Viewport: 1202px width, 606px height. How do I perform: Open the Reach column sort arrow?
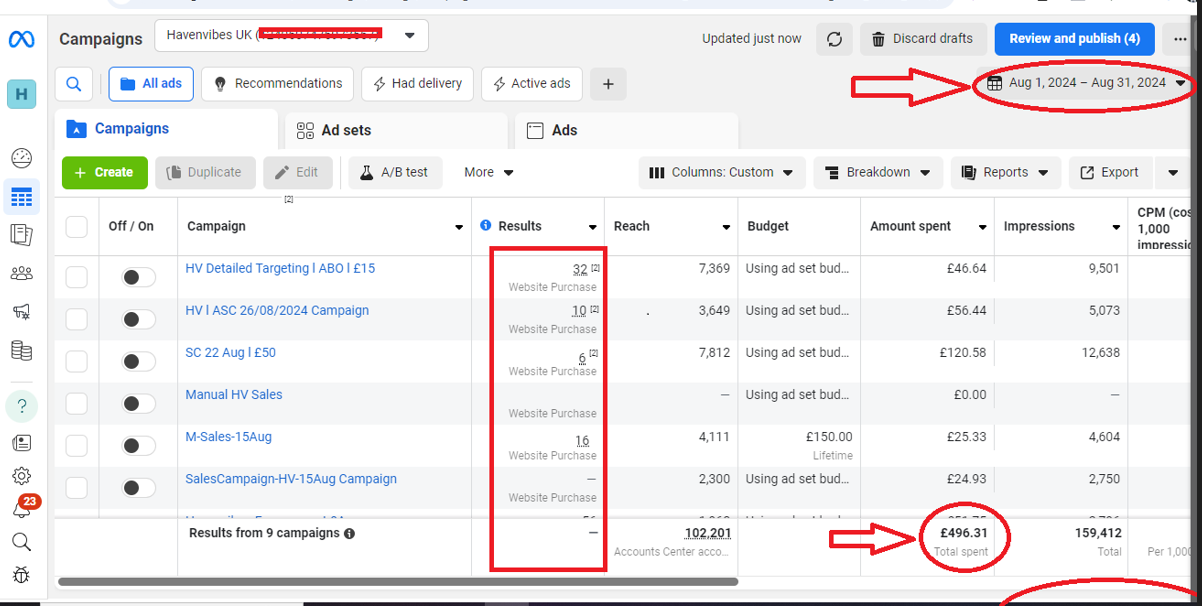(x=726, y=228)
